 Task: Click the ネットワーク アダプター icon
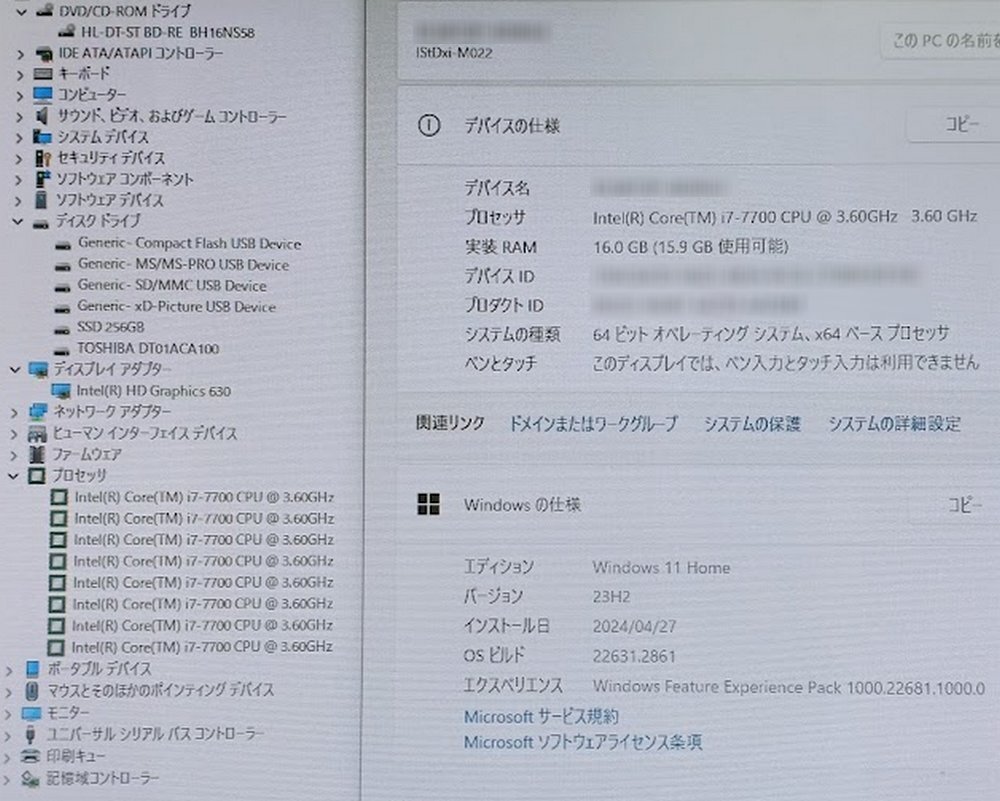click(x=38, y=412)
